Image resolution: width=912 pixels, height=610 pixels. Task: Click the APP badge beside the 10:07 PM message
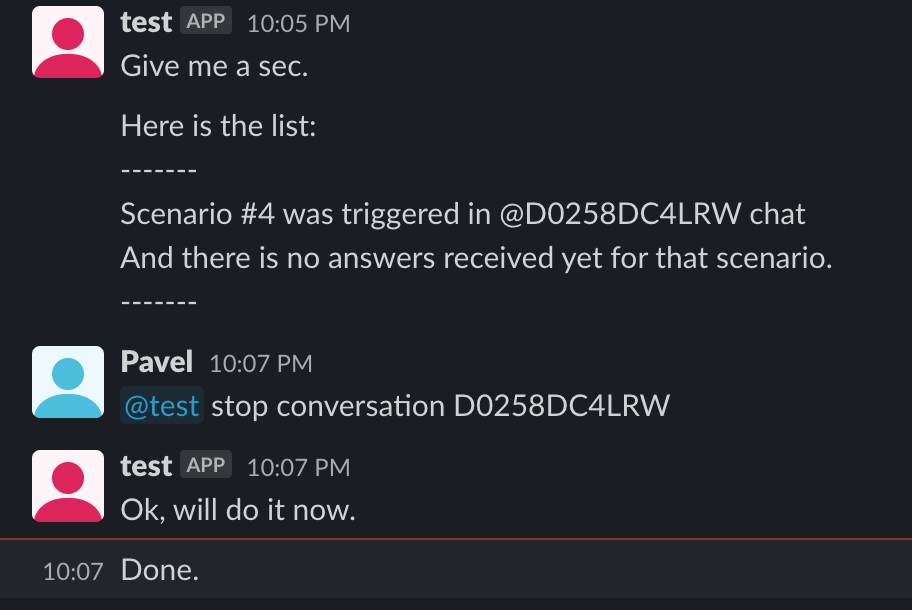206,465
